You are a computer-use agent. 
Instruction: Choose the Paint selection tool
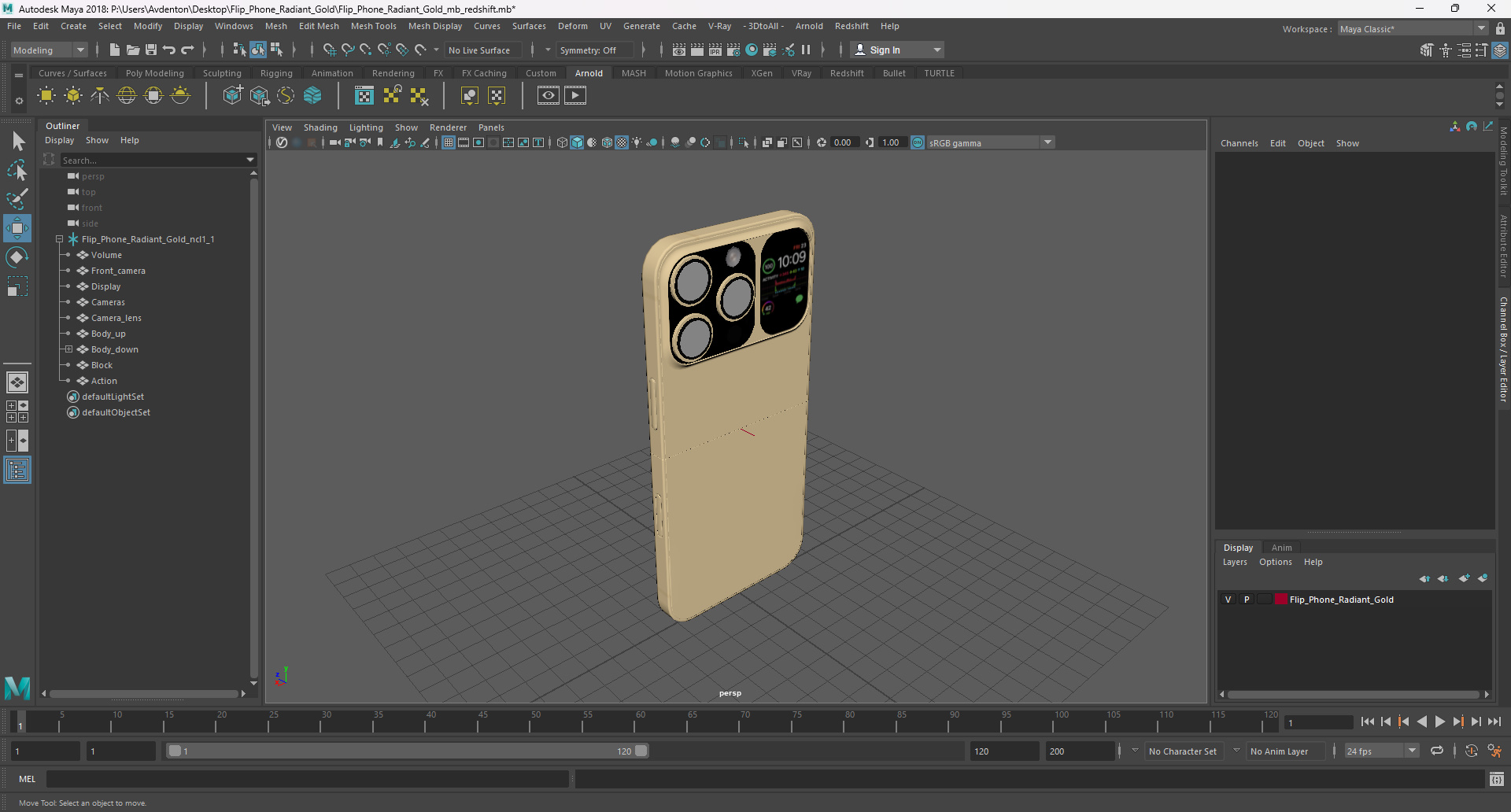17,198
